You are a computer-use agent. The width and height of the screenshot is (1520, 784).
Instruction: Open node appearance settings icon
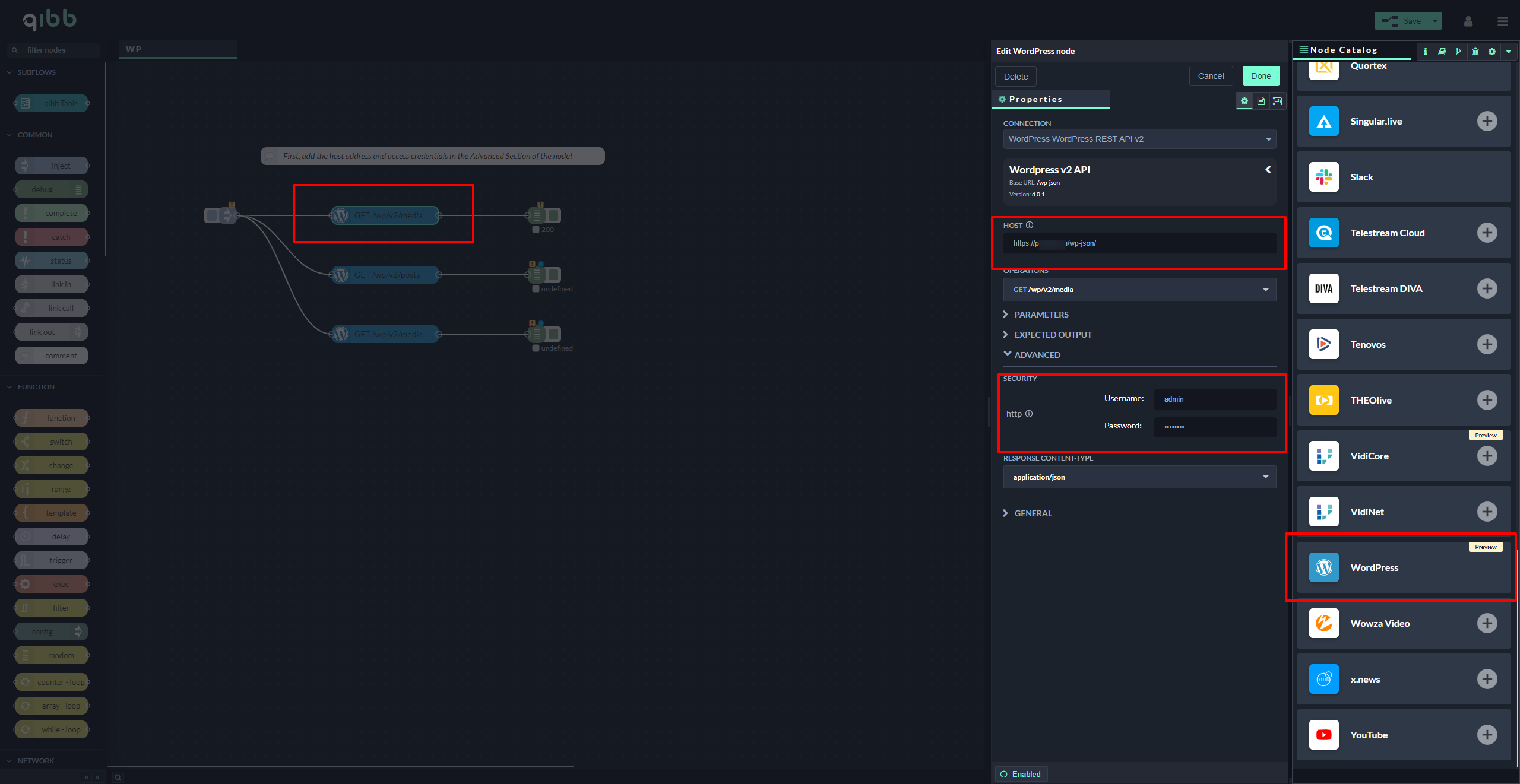pyautogui.click(x=1278, y=101)
